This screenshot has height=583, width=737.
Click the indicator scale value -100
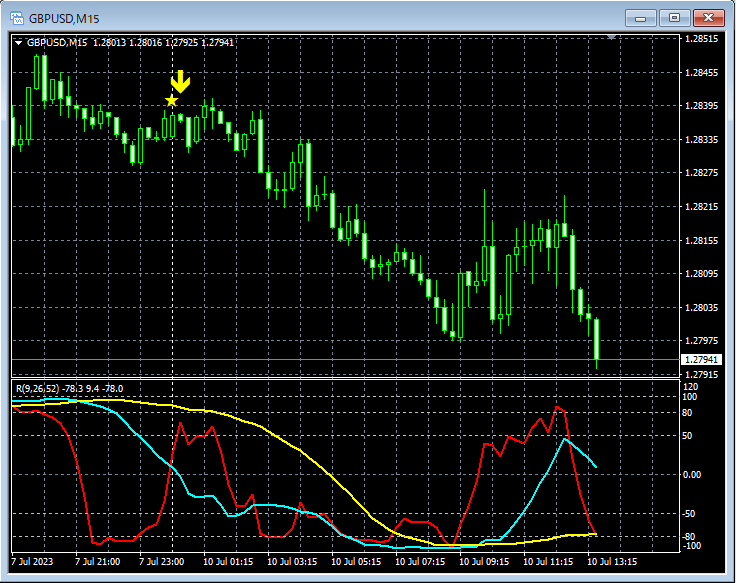click(x=691, y=546)
